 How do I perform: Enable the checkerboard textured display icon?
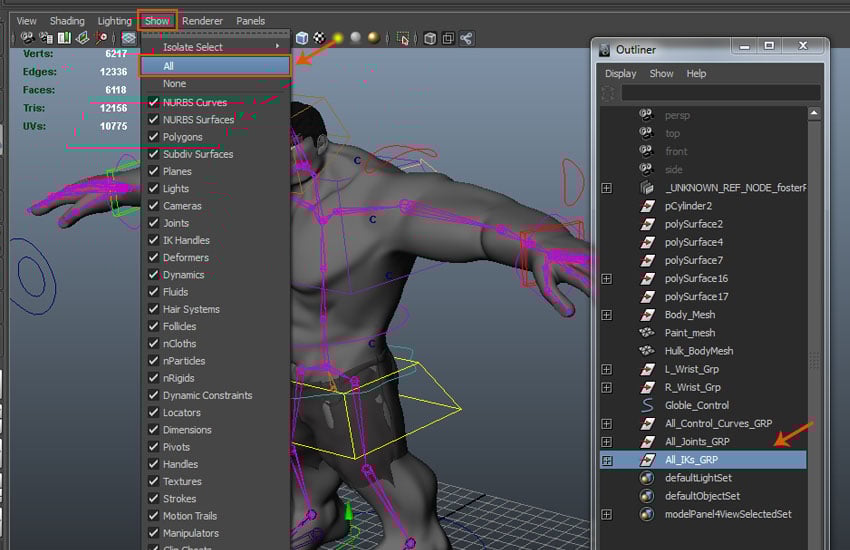tap(319, 39)
